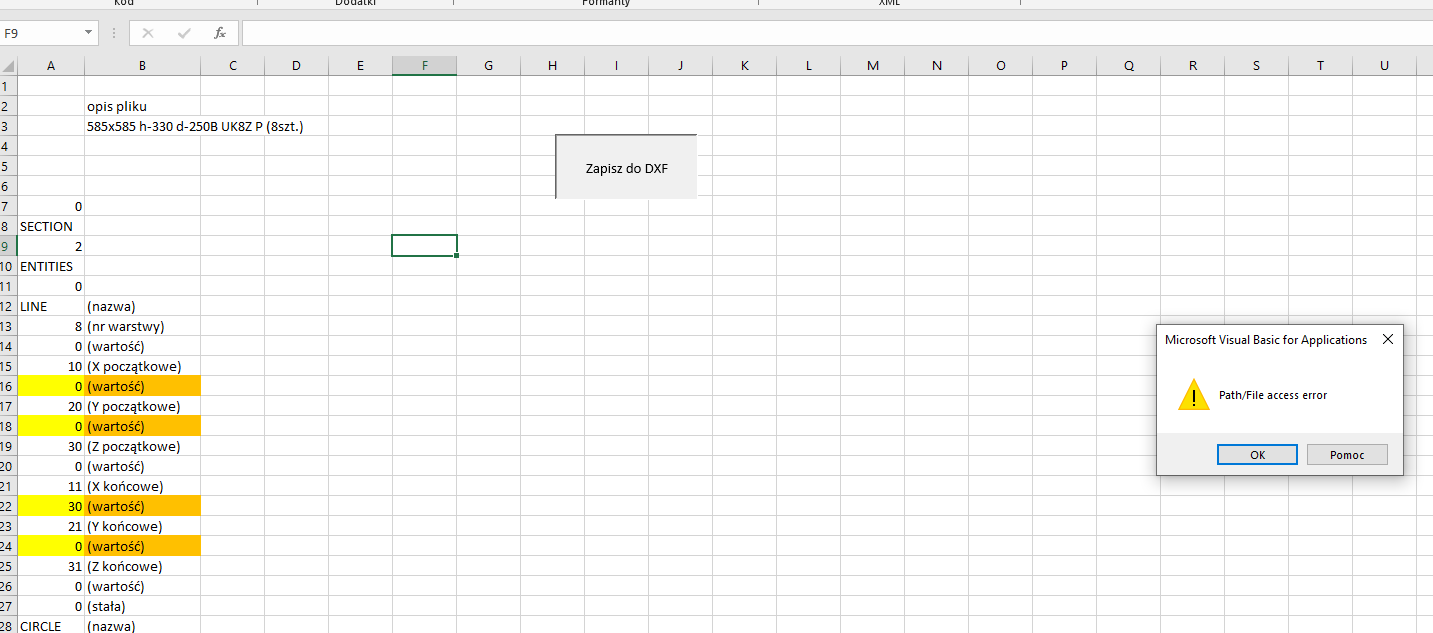The height and width of the screenshot is (633, 1433).
Task: Click the '(nazwa)' cell in row 12
Action: click(x=142, y=306)
